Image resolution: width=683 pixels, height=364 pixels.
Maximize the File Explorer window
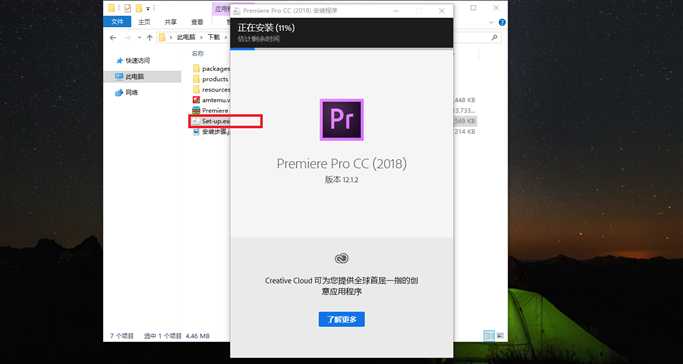(473, 8)
